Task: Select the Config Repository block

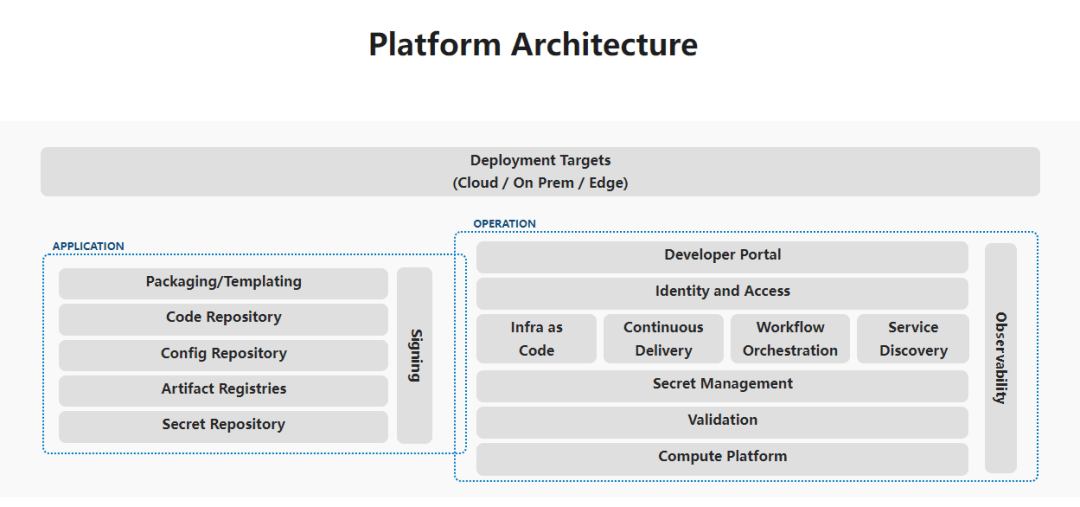Action: (223, 355)
